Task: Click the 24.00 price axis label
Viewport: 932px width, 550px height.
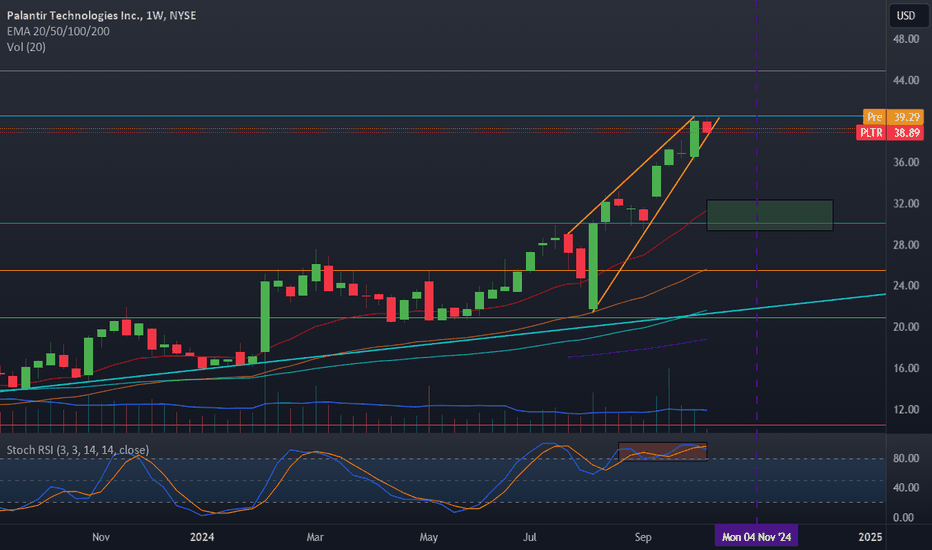Action: pyautogui.click(x=906, y=286)
